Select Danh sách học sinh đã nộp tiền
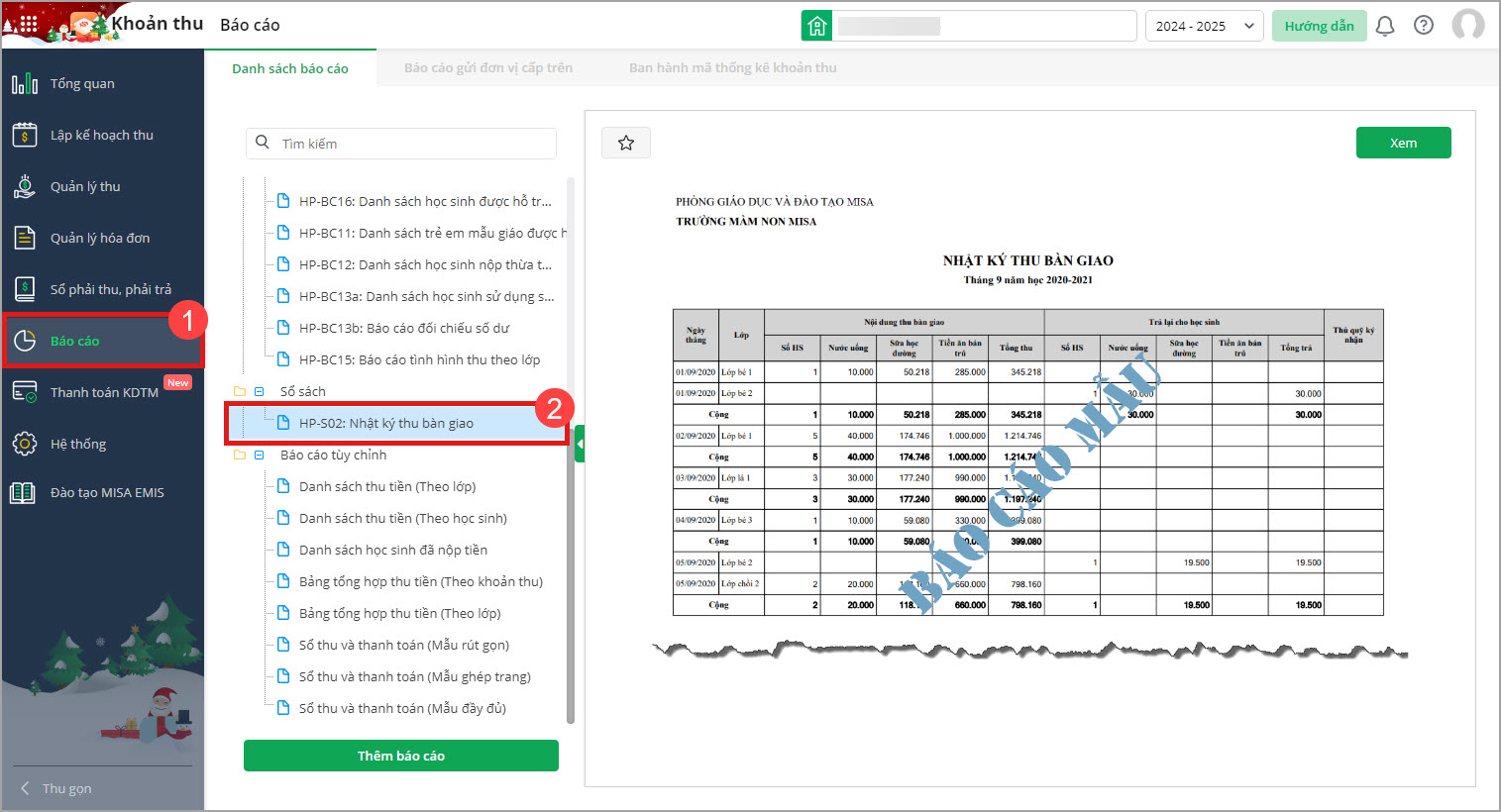The width and height of the screenshot is (1501, 812). [x=393, y=550]
